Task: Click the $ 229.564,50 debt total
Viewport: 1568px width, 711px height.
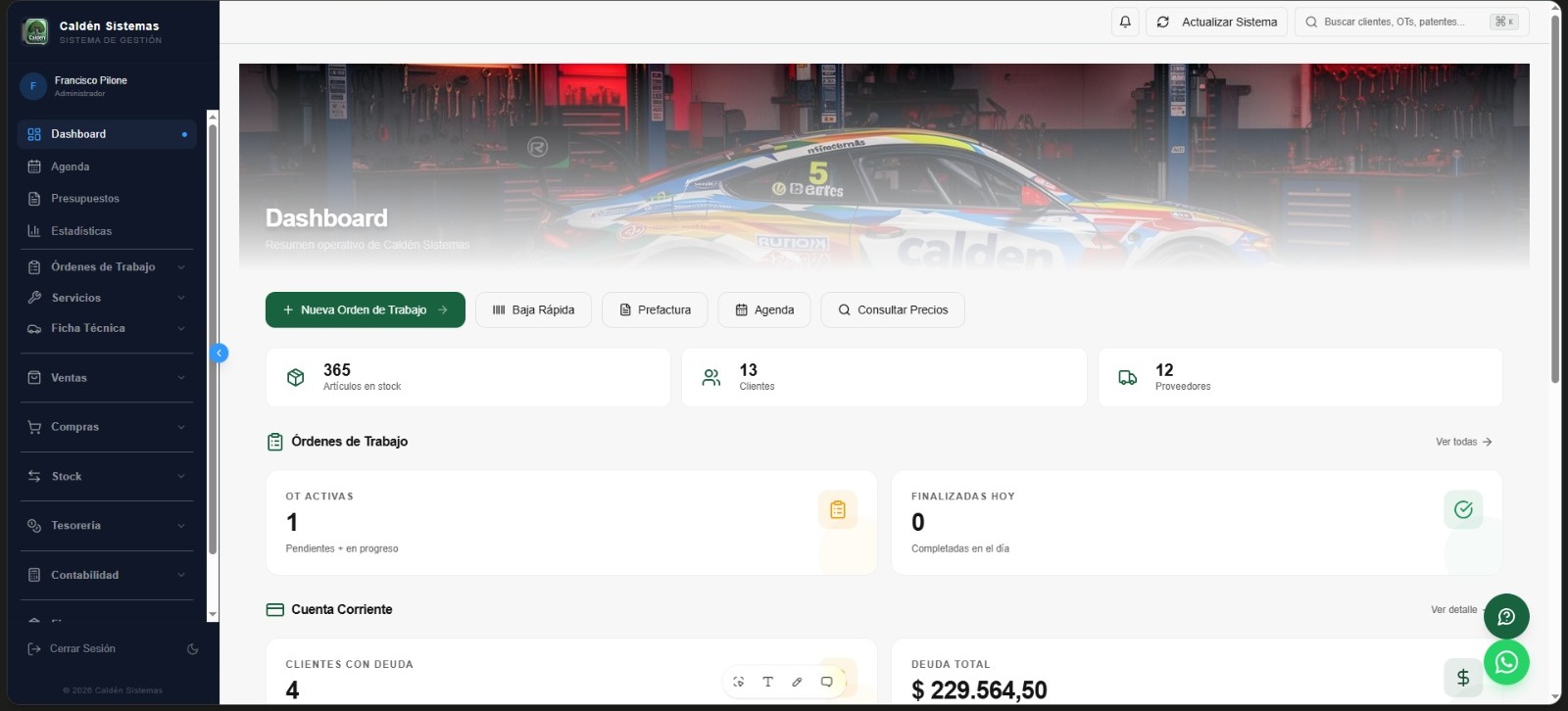Action: tap(979, 689)
